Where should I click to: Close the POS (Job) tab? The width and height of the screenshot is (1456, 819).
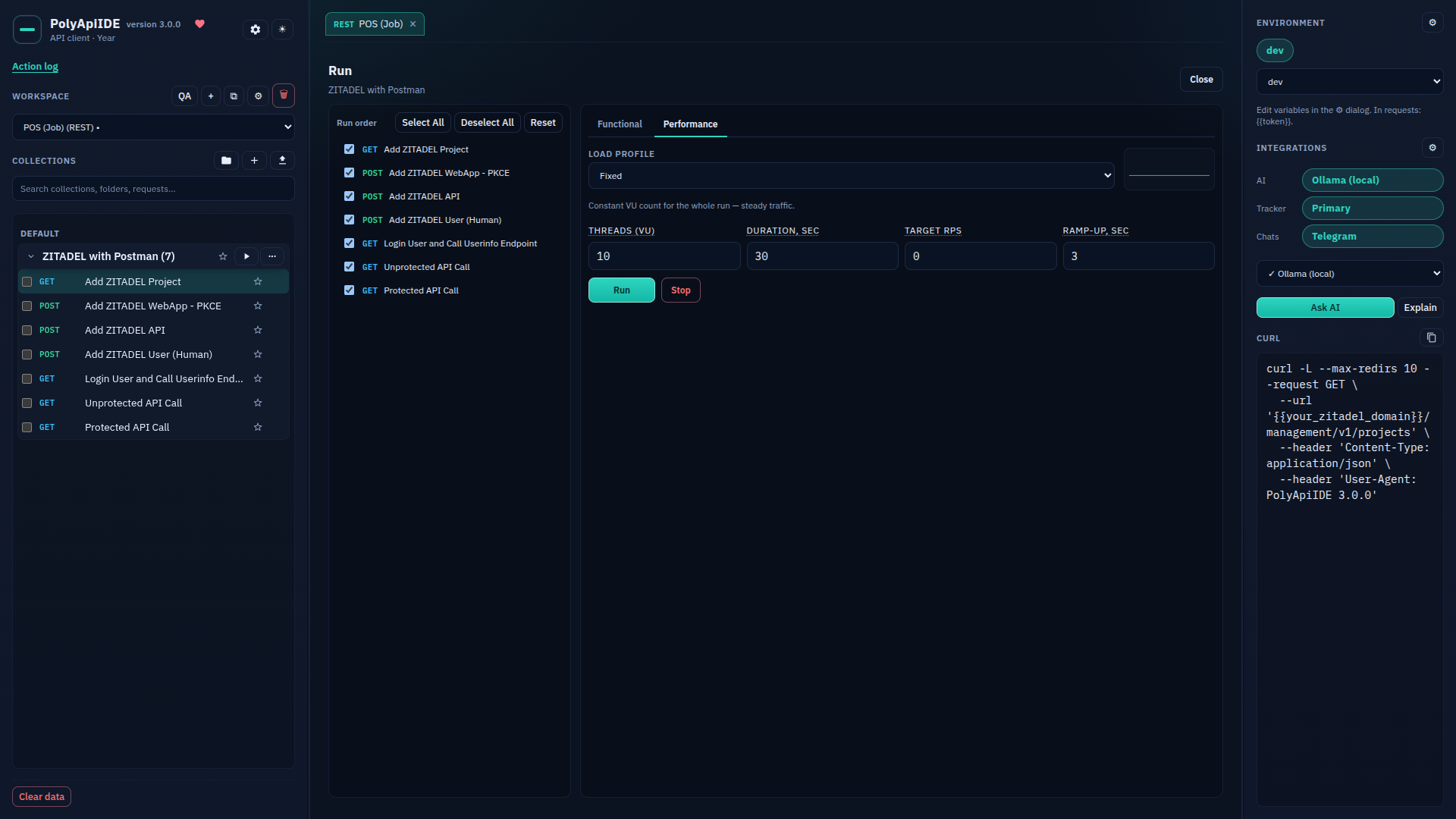pyautogui.click(x=413, y=24)
